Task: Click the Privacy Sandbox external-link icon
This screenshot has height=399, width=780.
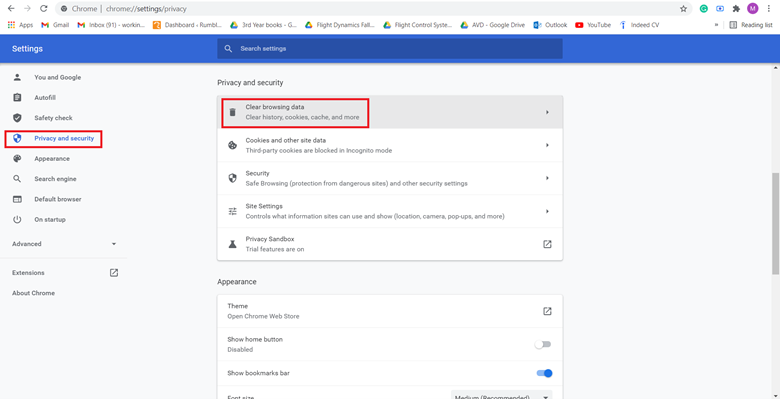Action: click(x=547, y=244)
